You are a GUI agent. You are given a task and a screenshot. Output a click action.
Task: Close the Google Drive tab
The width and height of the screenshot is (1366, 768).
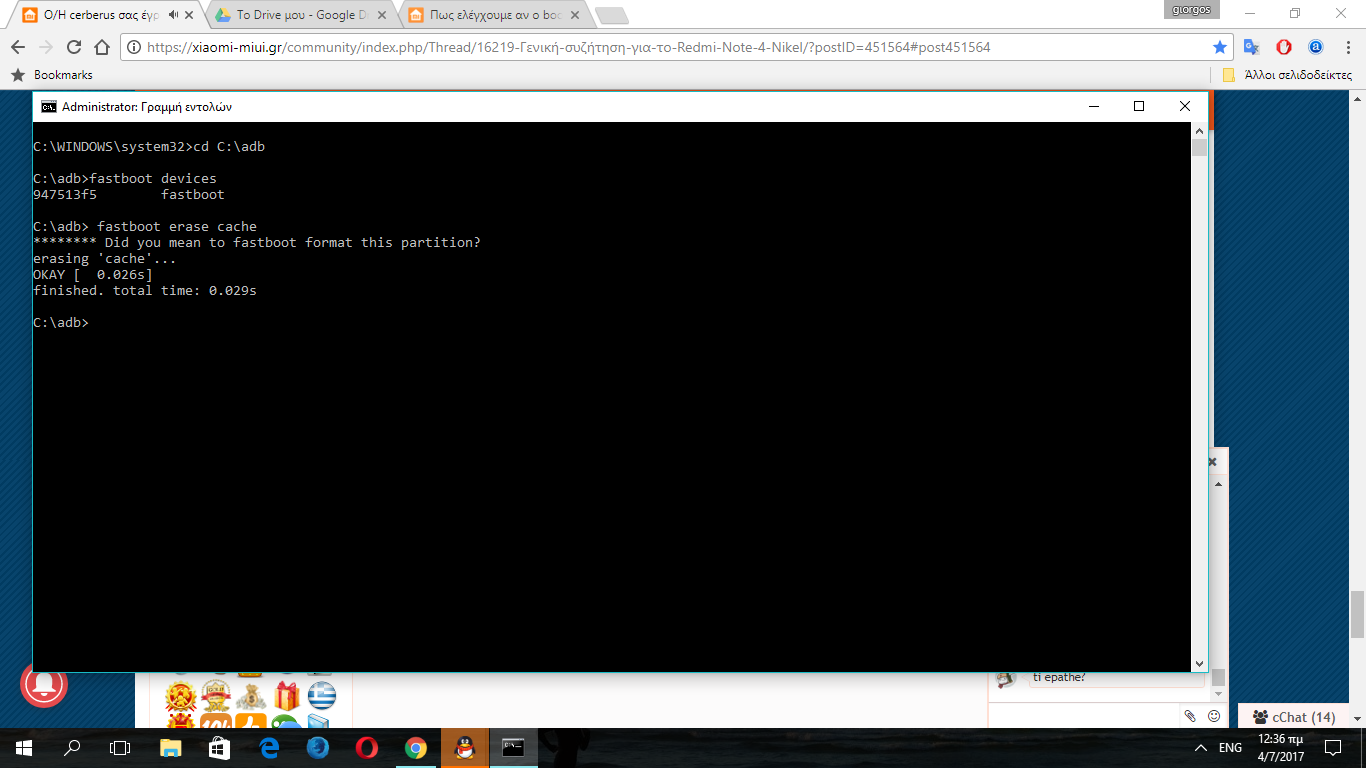(x=384, y=15)
